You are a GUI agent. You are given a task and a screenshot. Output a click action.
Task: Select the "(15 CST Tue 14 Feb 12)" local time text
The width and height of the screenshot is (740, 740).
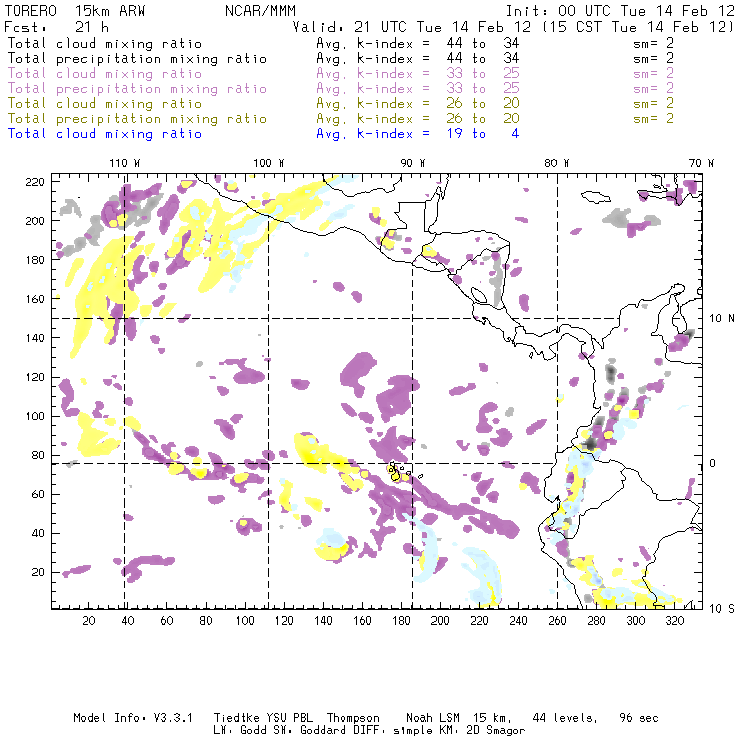(637, 27)
